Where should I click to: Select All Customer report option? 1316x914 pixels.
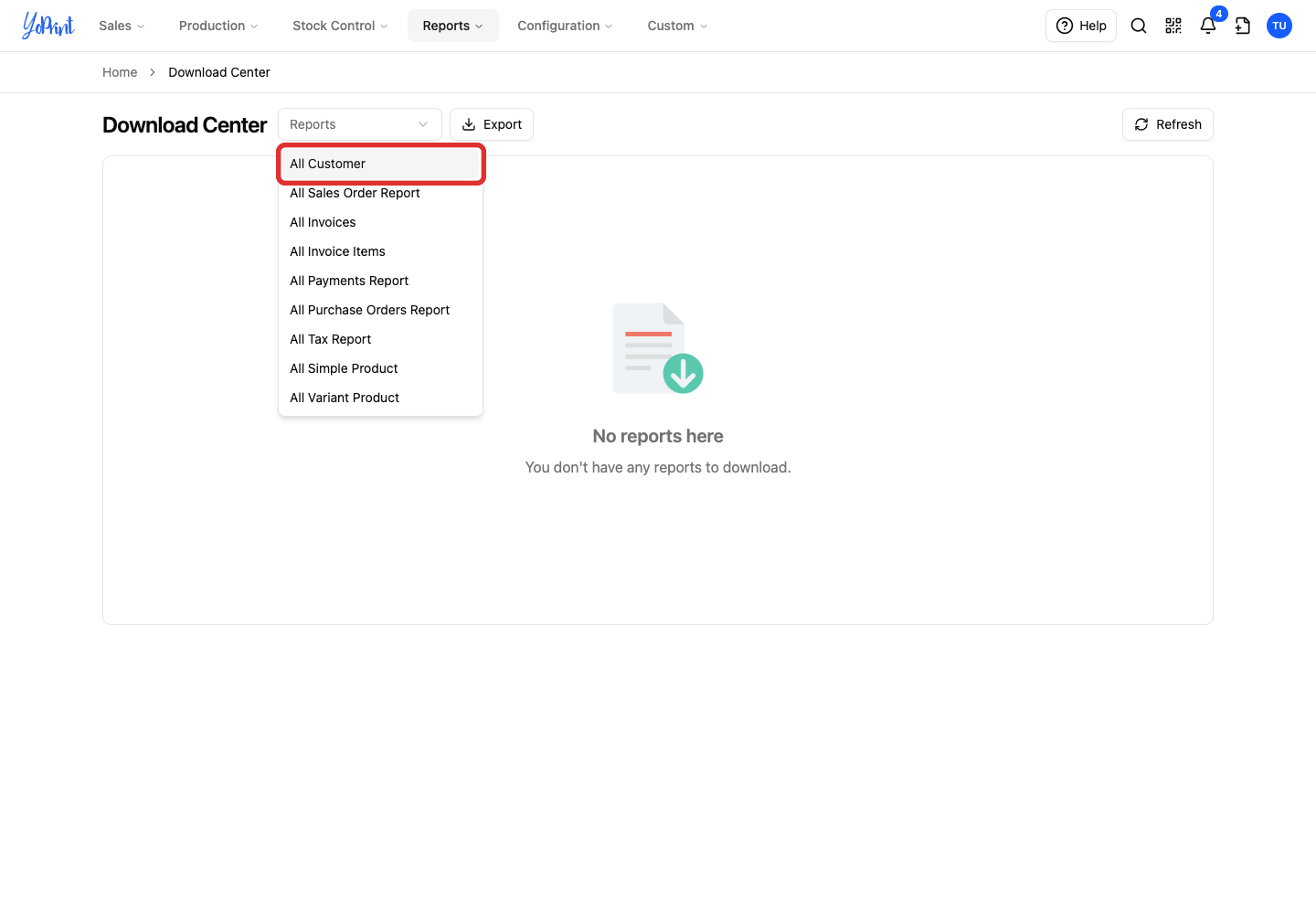380,164
